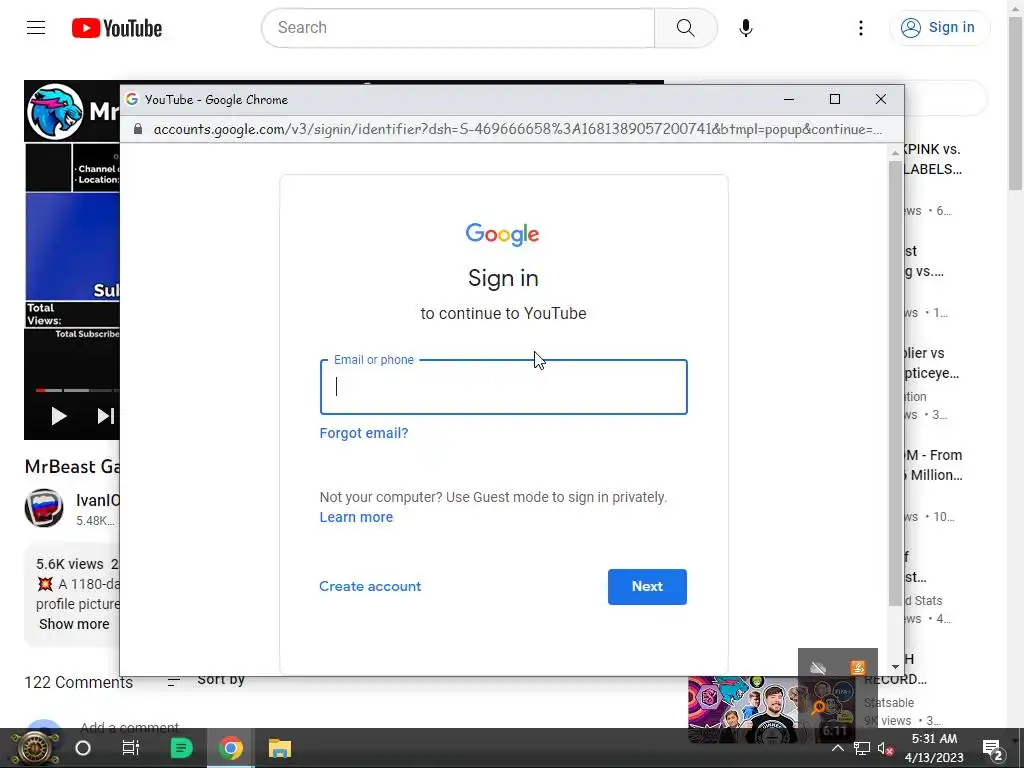Open the taskbar clock and date
The image size is (1024, 768).
(x=934, y=748)
